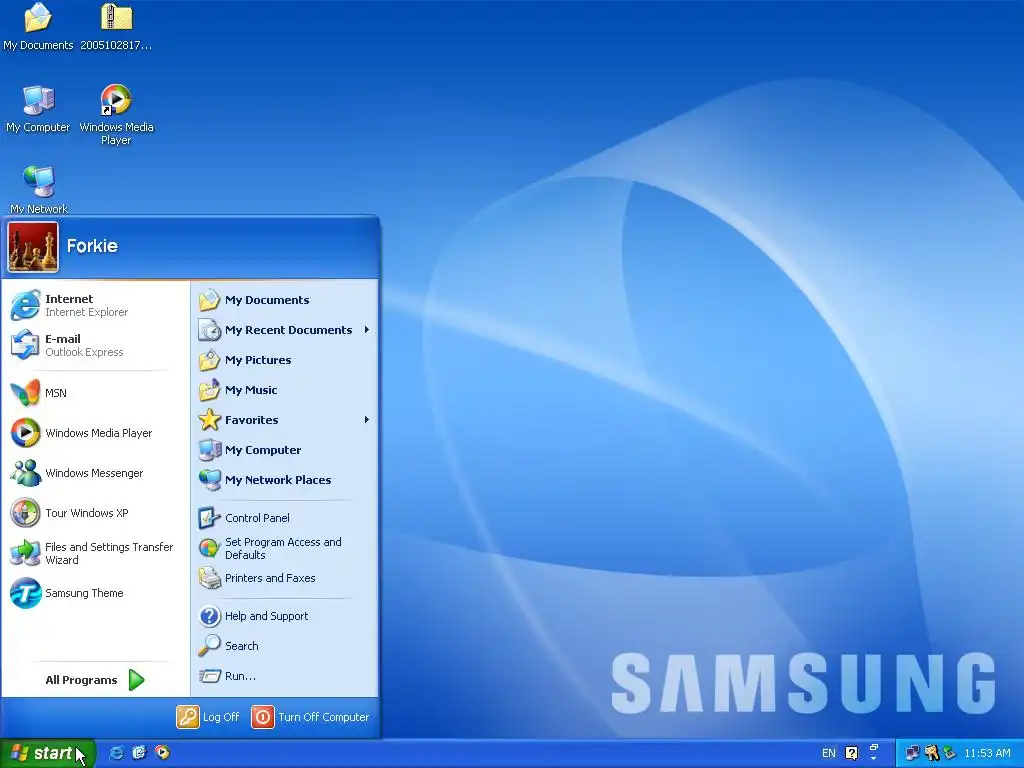Screen dimensions: 1024x768
Task: Open My Network Places in Start menu
Action: click(x=285, y=480)
